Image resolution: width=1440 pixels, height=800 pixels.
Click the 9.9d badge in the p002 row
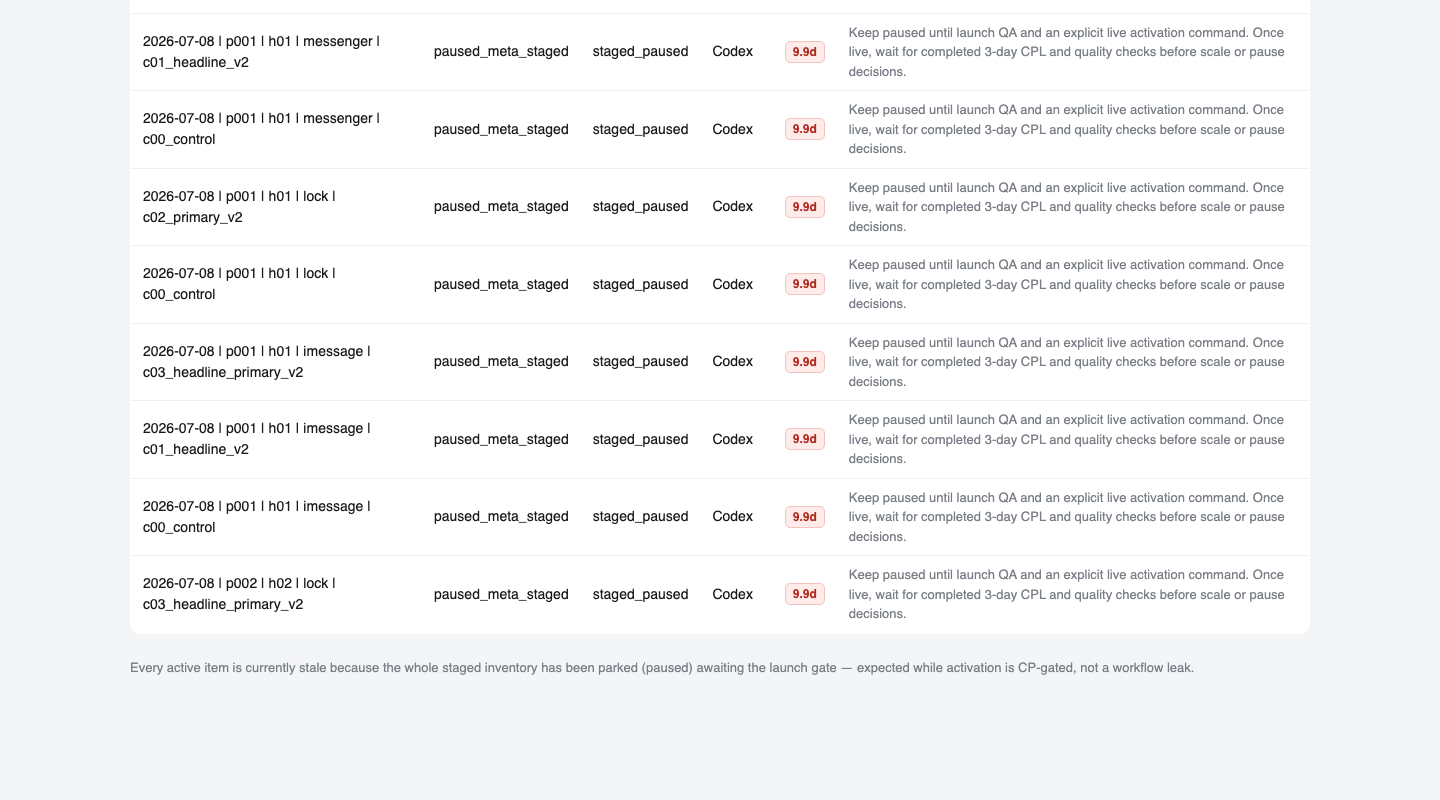click(805, 594)
